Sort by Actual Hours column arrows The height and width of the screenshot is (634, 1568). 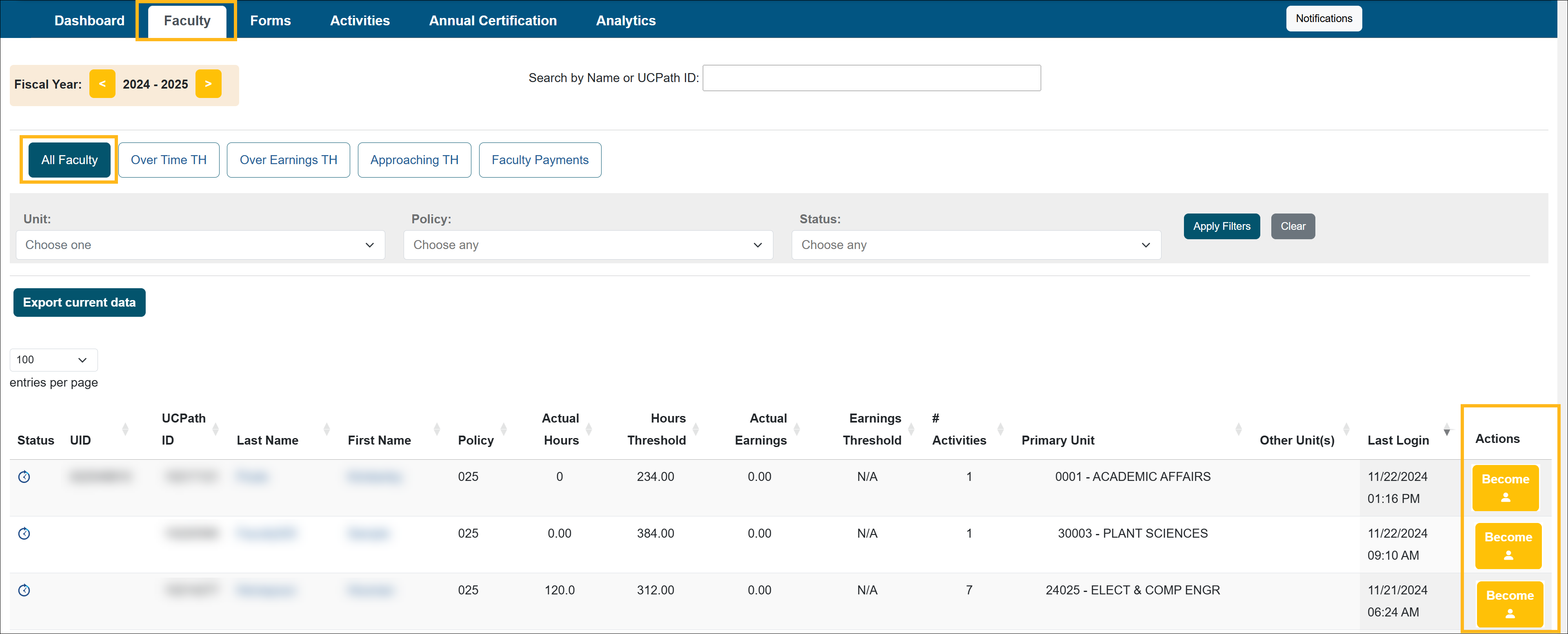click(589, 429)
